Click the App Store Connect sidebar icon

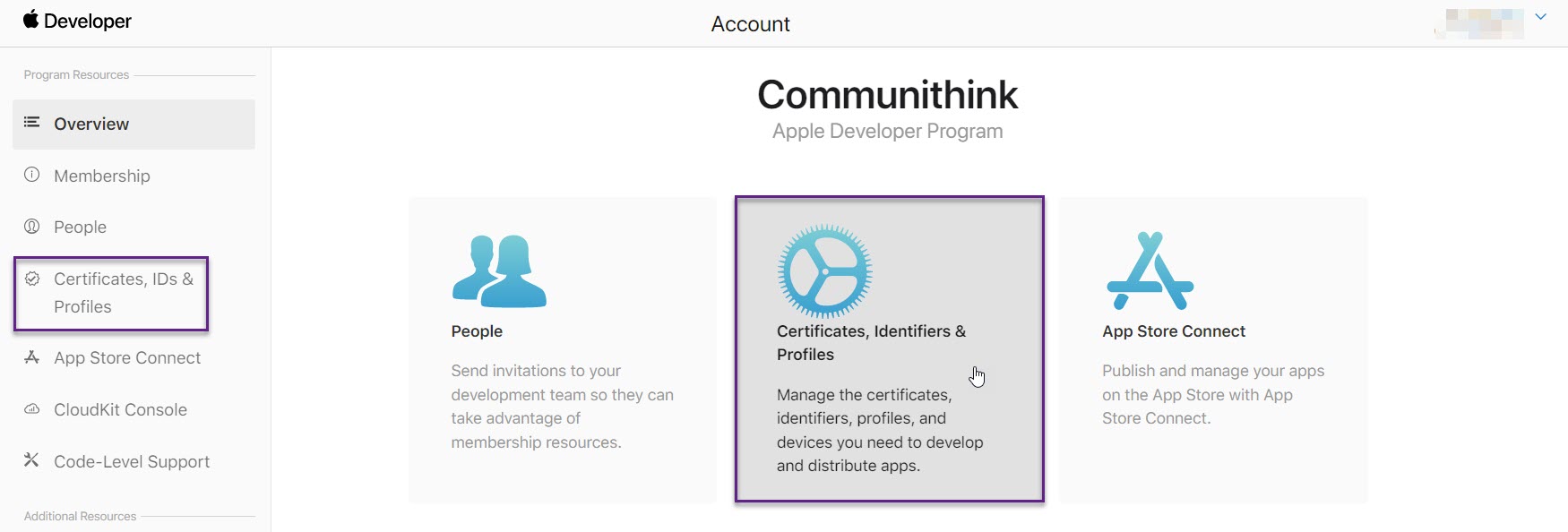31,357
